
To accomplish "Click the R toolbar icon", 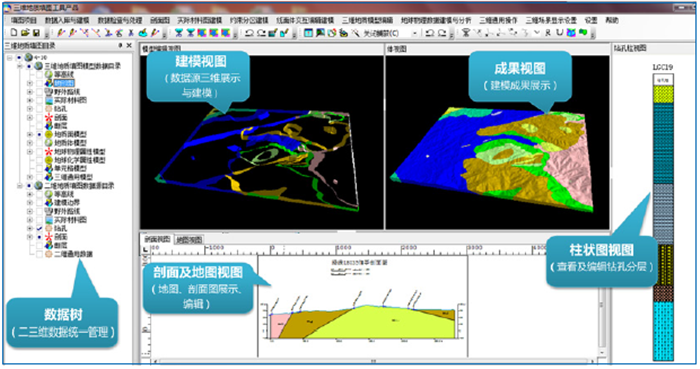I will (548, 33).
